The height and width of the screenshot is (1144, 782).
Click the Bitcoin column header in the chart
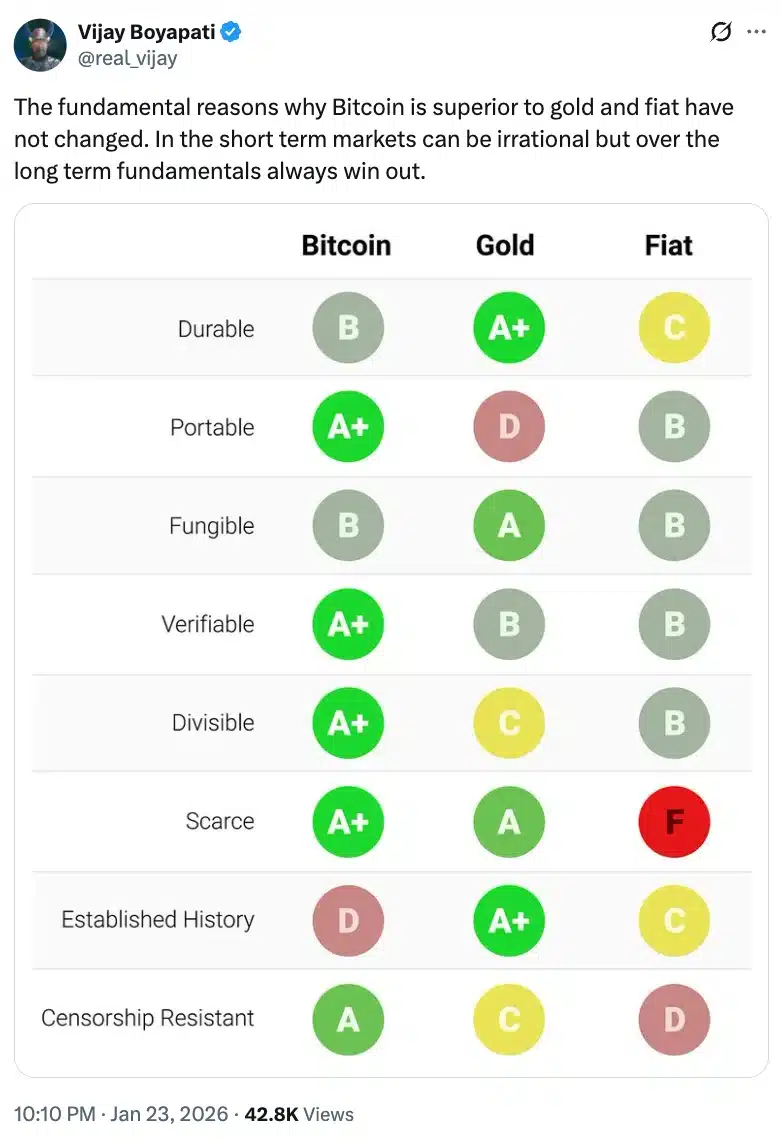tap(346, 244)
